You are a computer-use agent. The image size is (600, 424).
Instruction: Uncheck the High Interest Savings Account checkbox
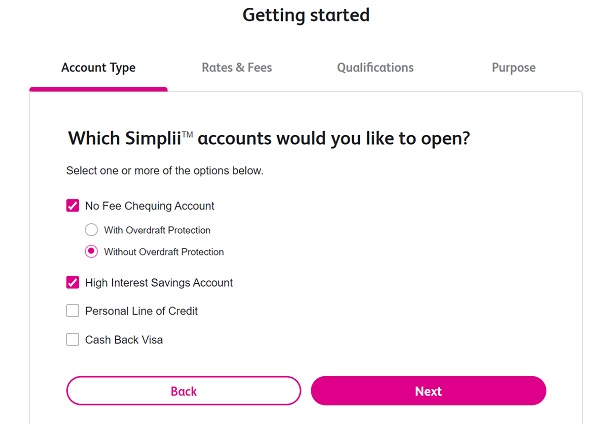point(72,283)
